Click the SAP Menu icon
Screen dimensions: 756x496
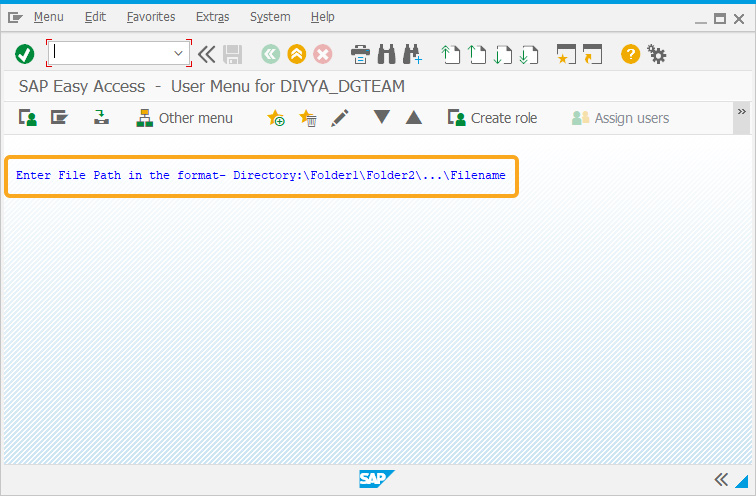[x=59, y=118]
